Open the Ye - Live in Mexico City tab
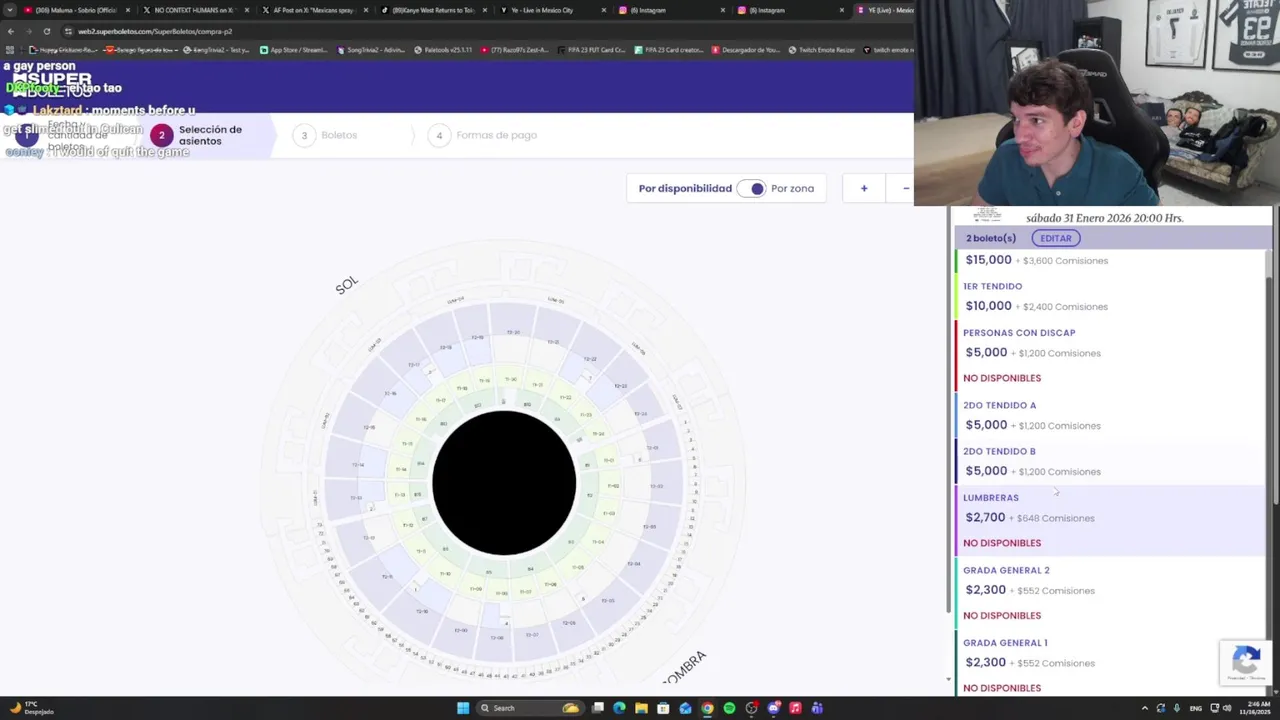The width and height of the screenshot is (1280, 720). 550,10
